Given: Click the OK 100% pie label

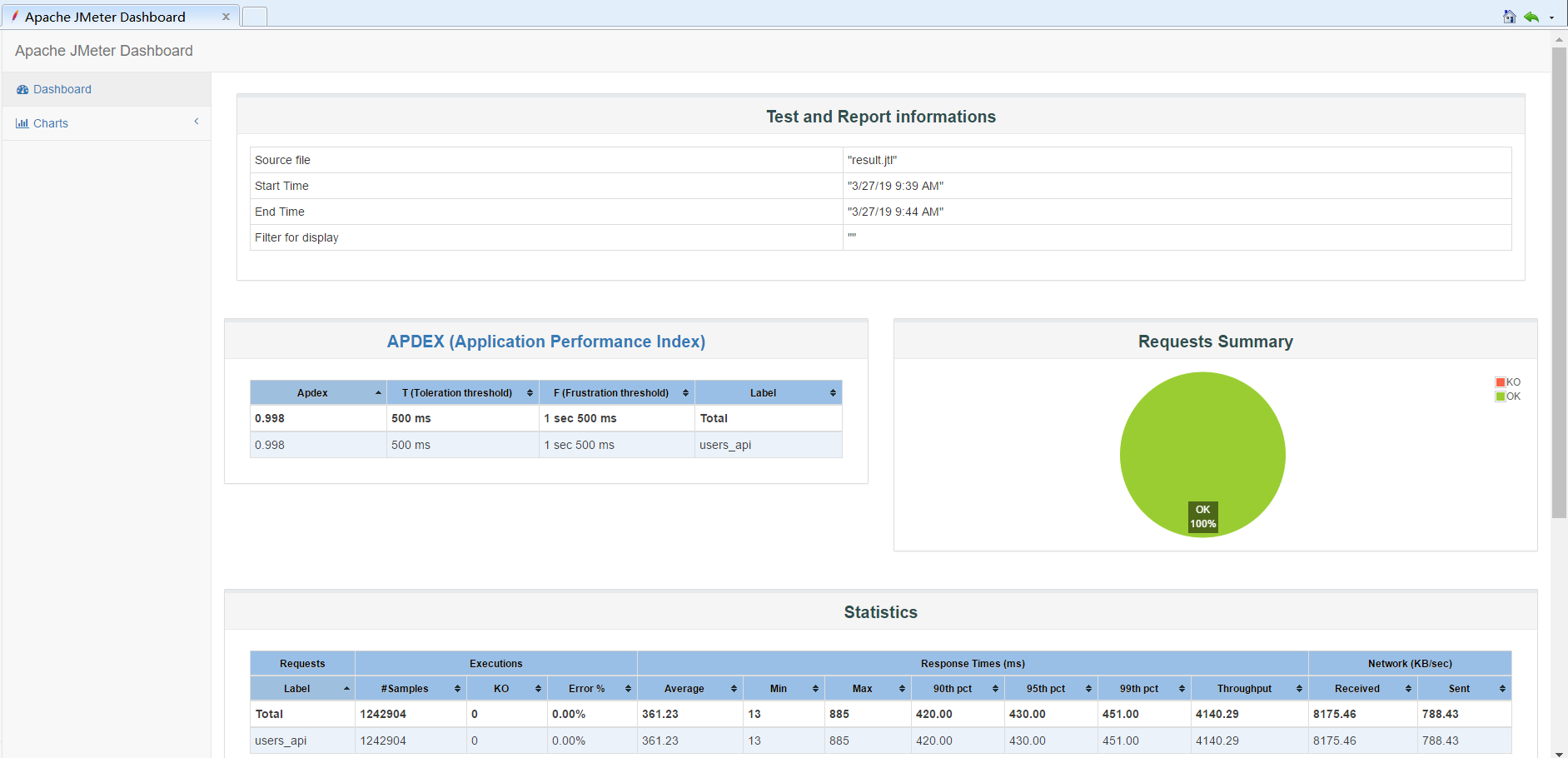Looking at the screenshot, I should pyautogui.click(x=1202, y=516).
